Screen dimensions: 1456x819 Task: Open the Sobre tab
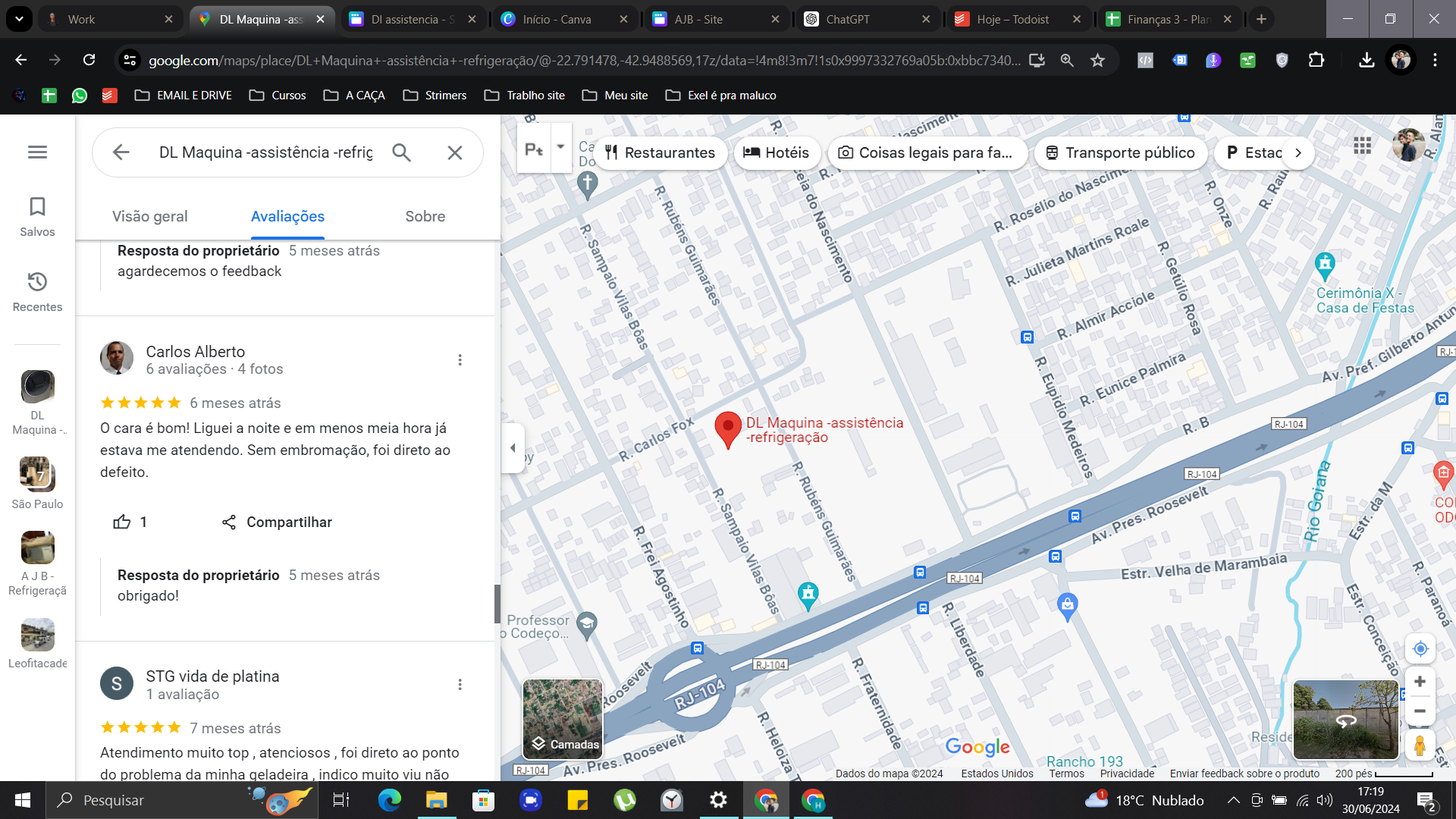425,216
